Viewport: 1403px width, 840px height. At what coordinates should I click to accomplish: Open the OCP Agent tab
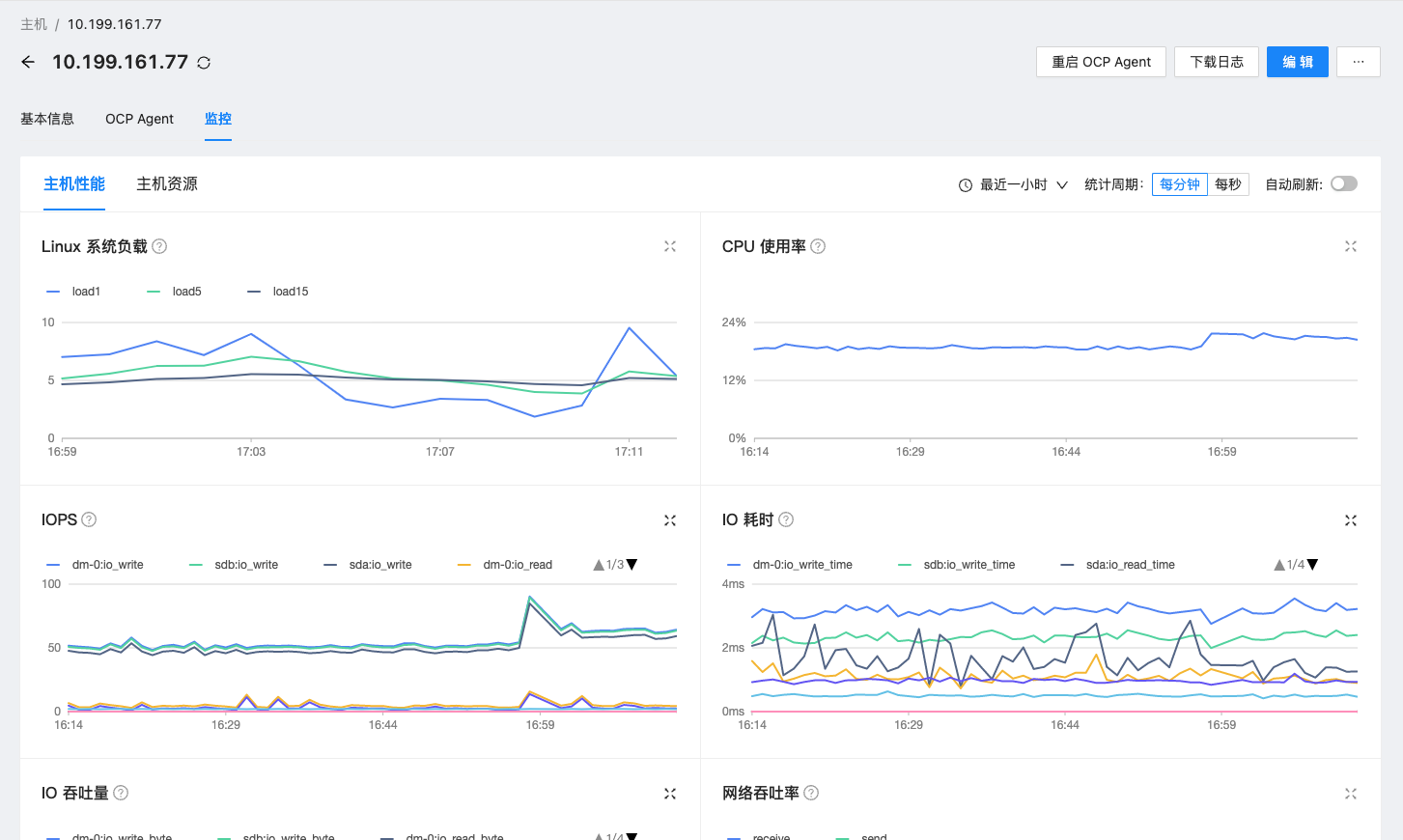tap(139, 119)
